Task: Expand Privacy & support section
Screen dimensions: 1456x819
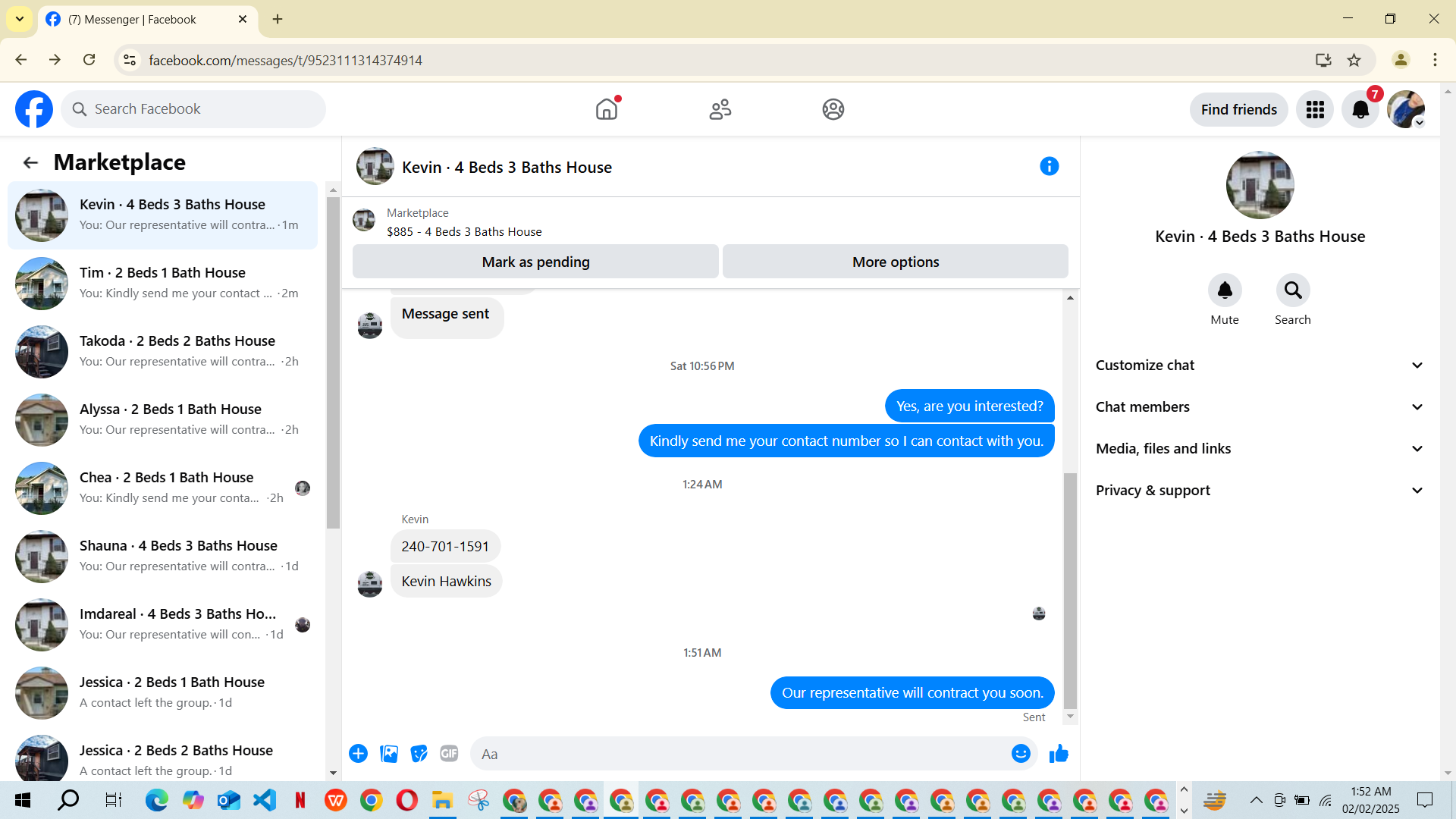Action: click(1260, 491)
